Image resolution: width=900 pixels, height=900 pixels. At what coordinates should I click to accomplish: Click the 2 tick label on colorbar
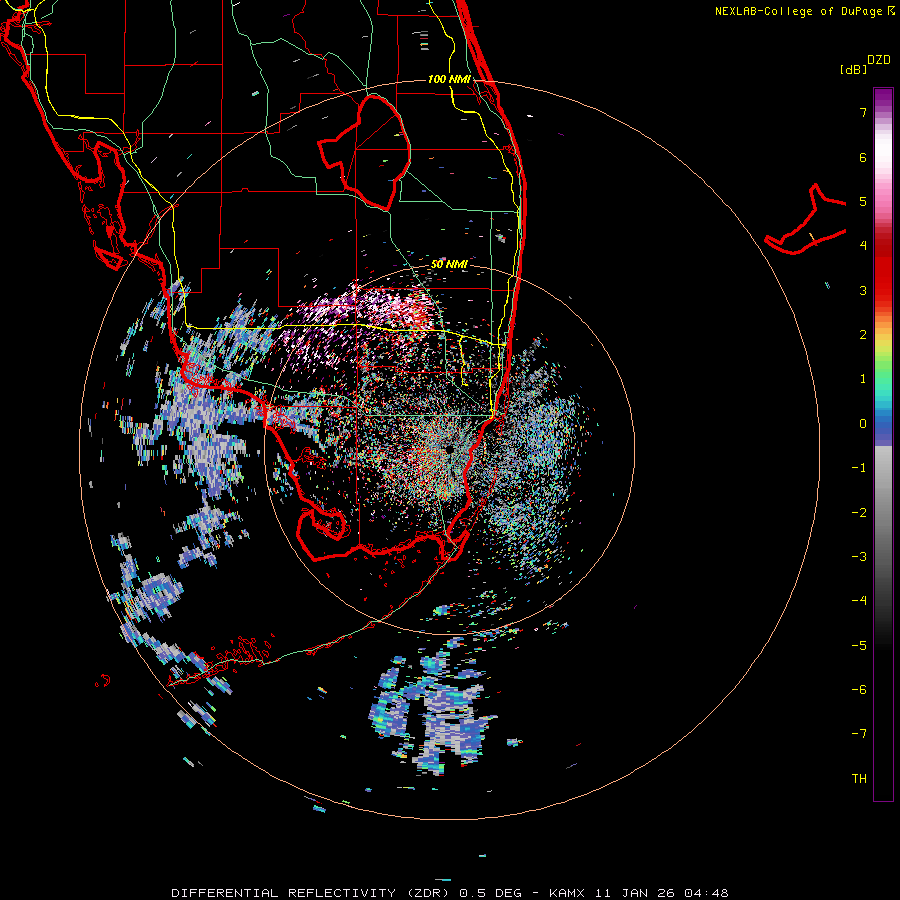(x=863, y=335)
